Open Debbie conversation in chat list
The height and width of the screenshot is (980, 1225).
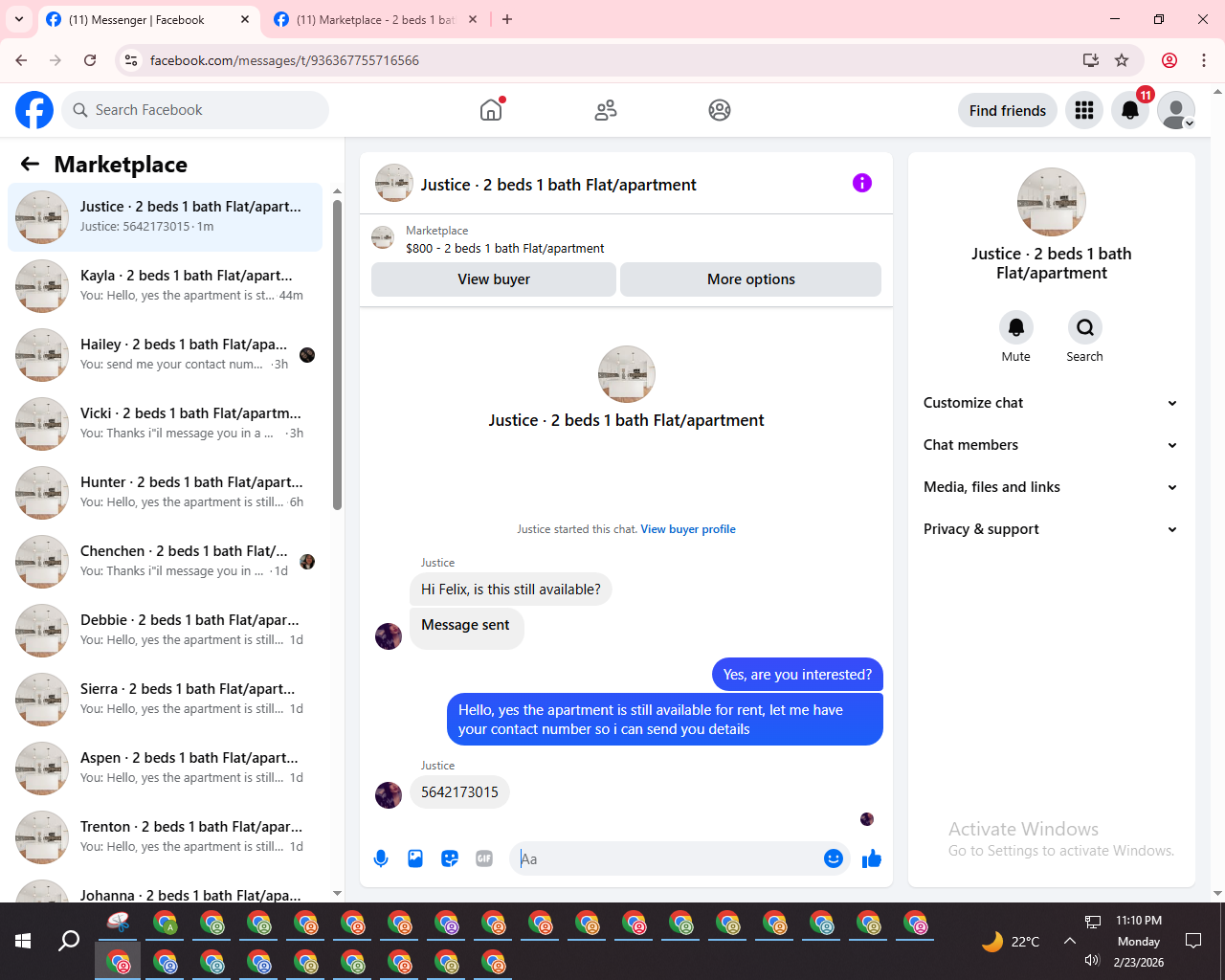pyautogui.click(x=165, y=631)
